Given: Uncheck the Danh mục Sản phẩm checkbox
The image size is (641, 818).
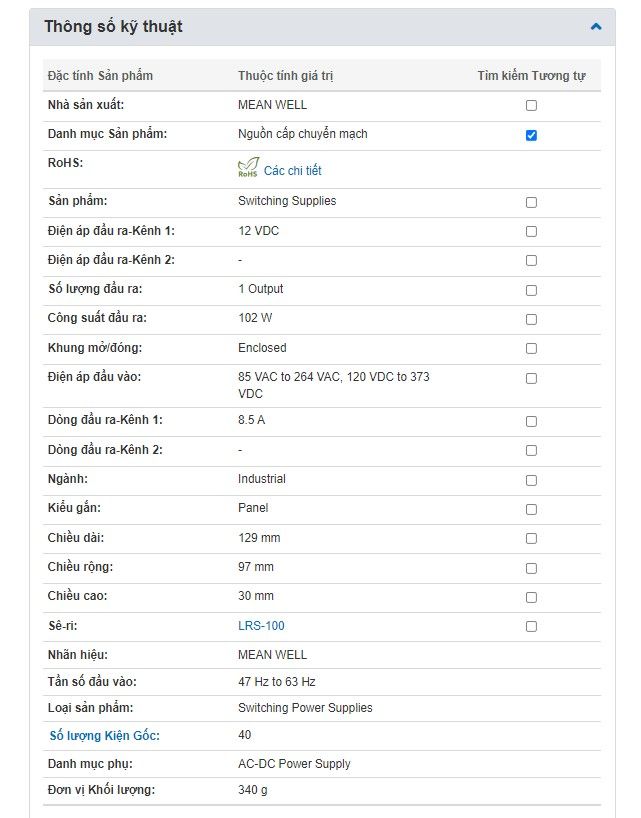Looking at the screenshot, I should point(531,135).
